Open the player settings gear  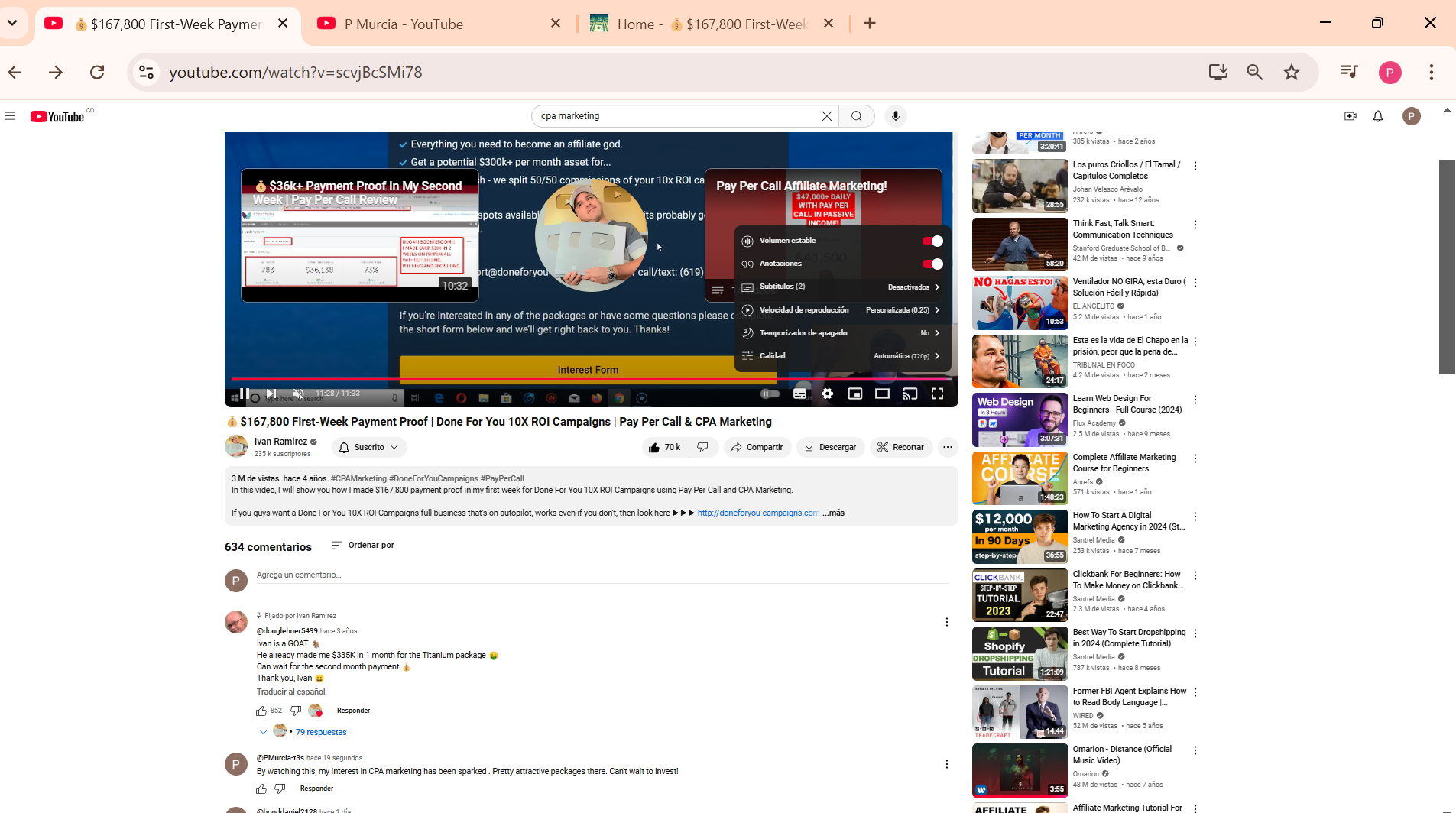(827, 394)
